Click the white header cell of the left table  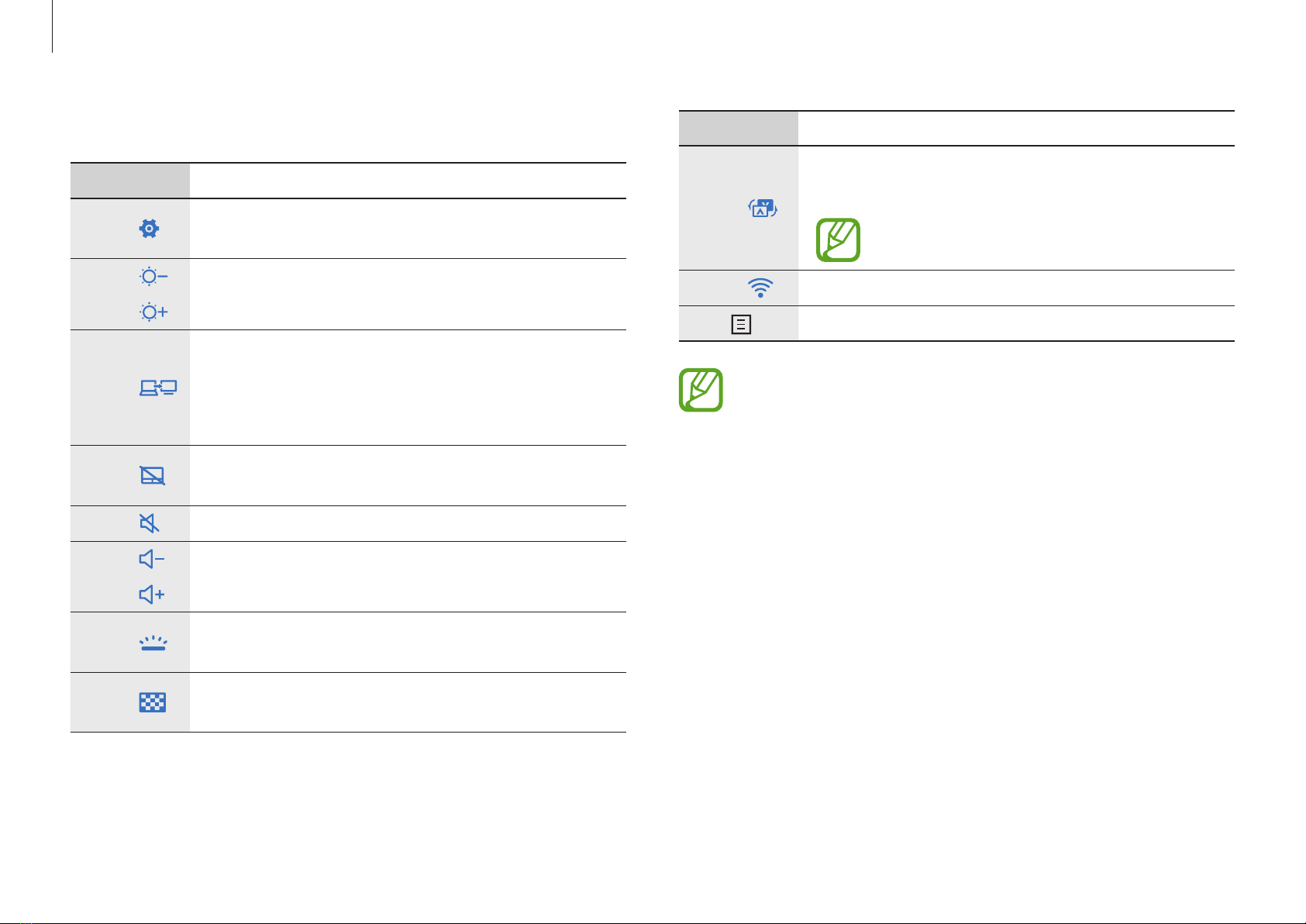tap(408, 181)
